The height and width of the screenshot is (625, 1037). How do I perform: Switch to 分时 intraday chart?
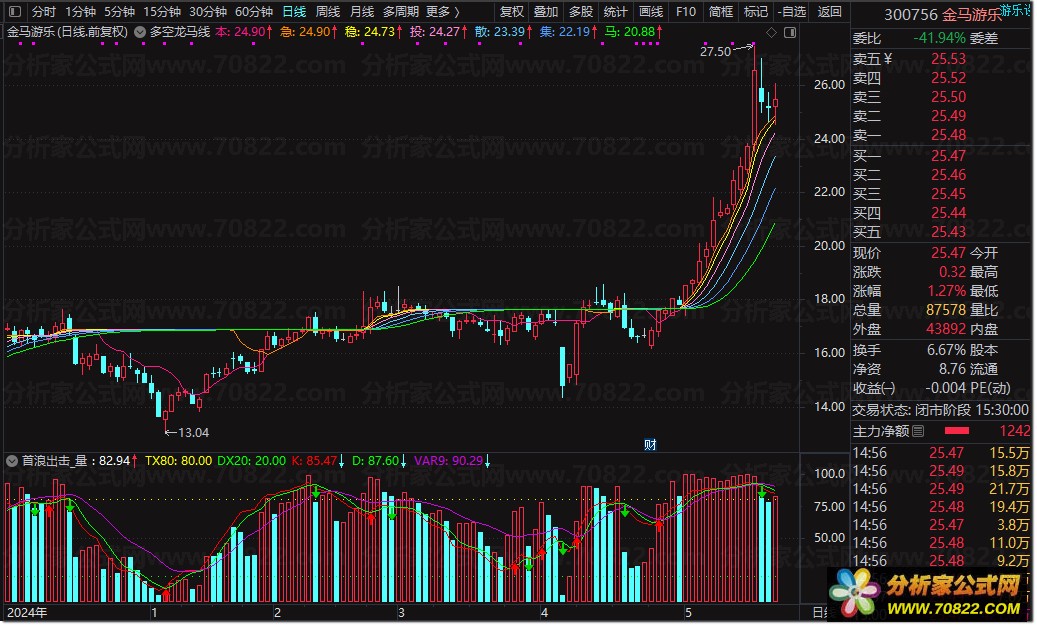[x=44, y=11]
